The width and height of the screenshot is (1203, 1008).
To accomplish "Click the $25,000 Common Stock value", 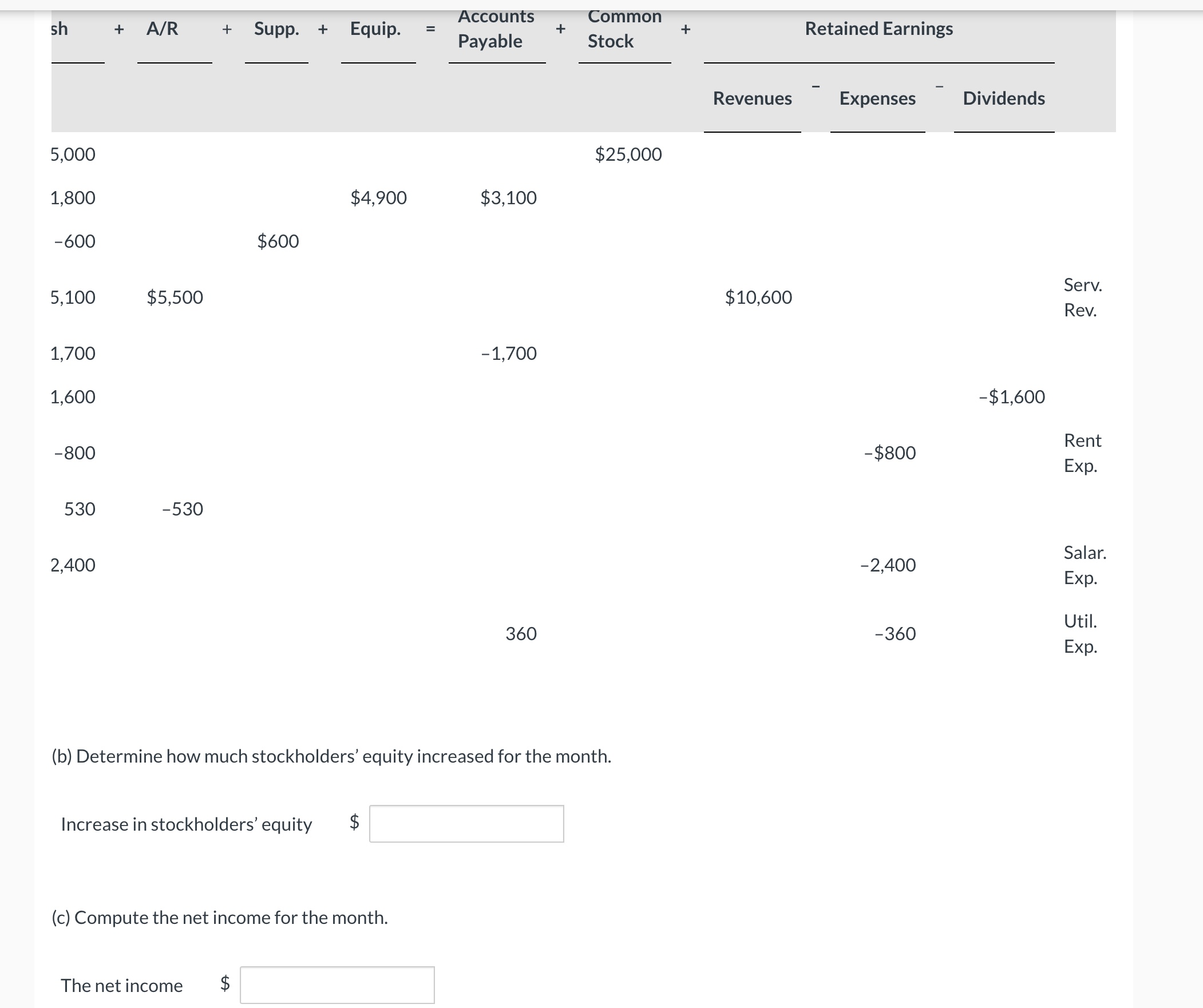I will [628, 153].
